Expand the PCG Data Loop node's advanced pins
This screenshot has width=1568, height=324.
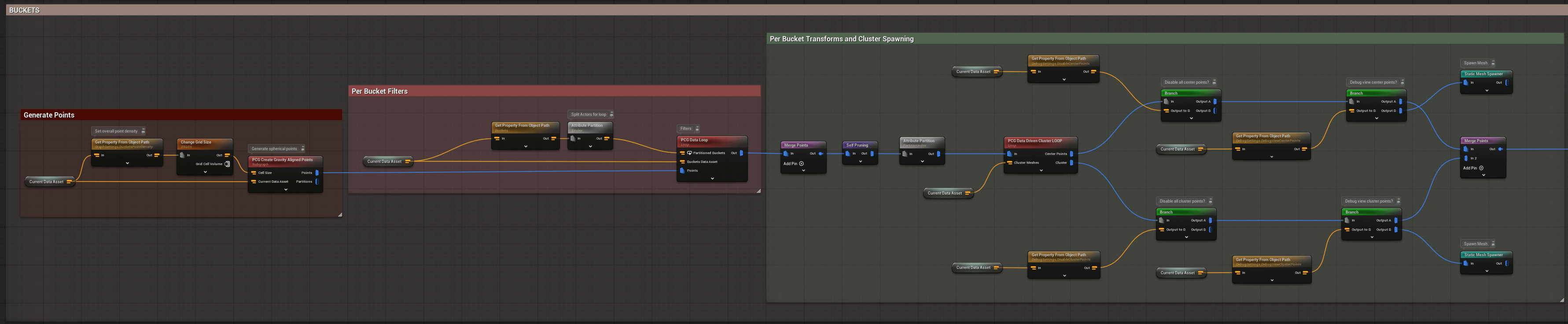pyautogui.click(x=712, y=178)
